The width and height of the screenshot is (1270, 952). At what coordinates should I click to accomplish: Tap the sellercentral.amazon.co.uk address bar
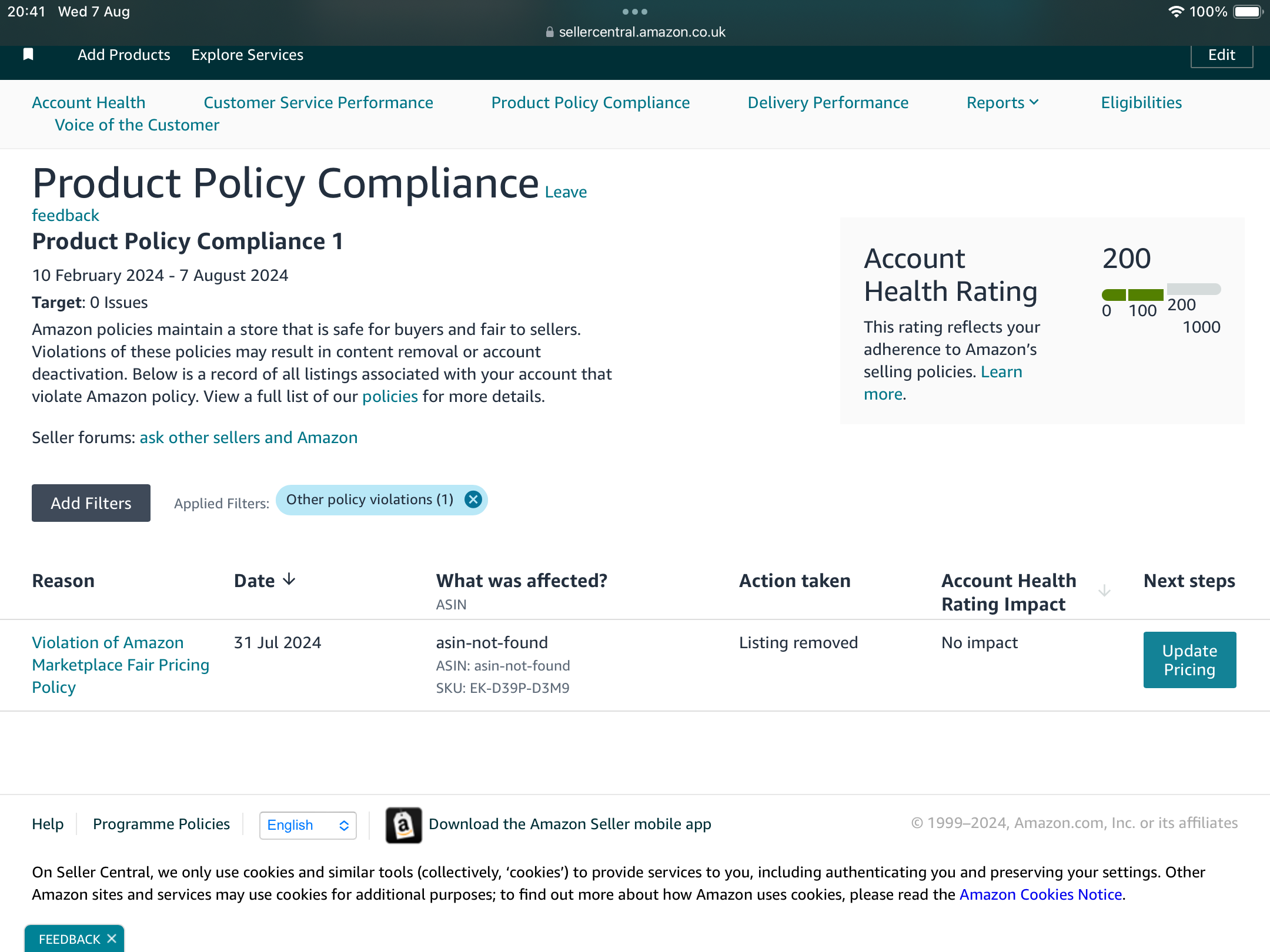tap(642, 32)
